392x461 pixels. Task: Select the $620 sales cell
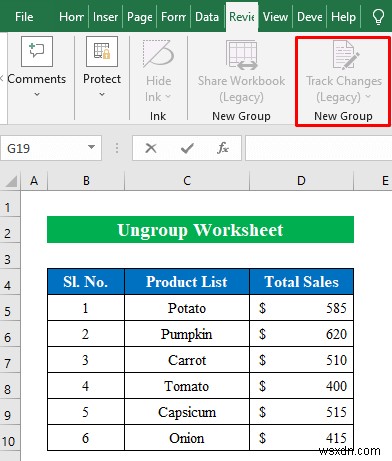click(301, 334)
